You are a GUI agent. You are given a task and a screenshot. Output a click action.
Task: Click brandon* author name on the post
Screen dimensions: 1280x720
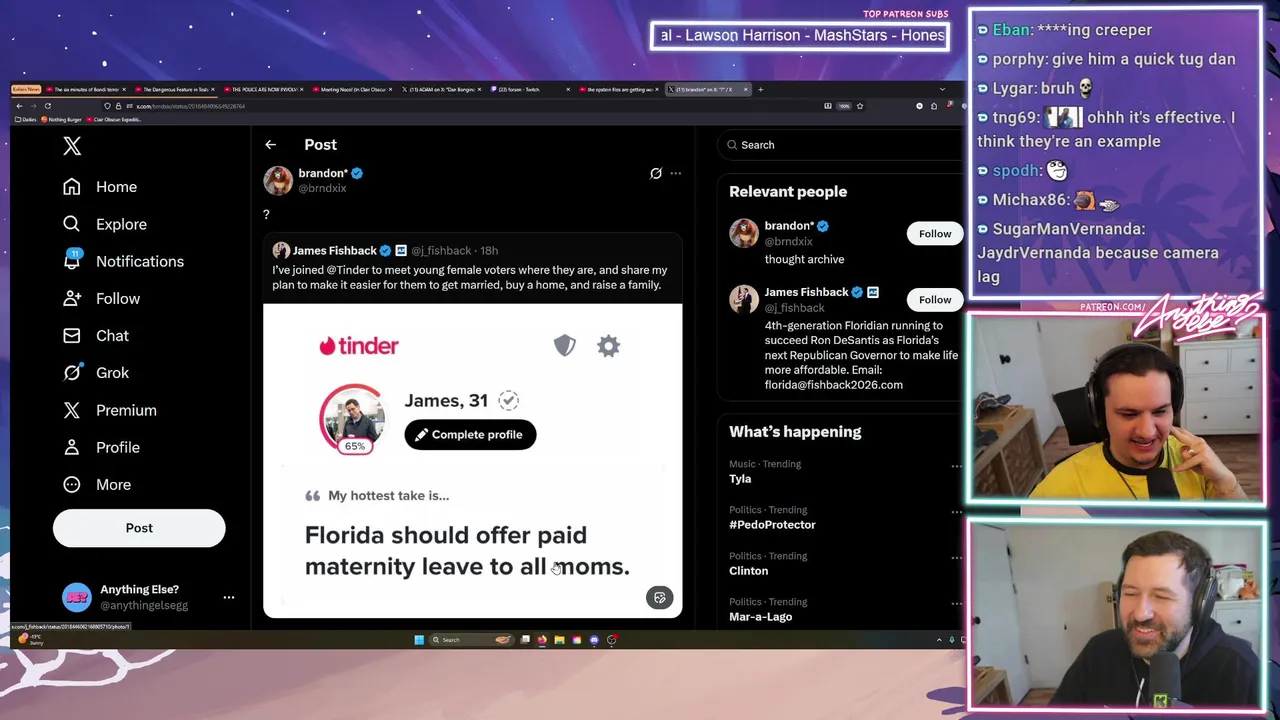point(323,173)
